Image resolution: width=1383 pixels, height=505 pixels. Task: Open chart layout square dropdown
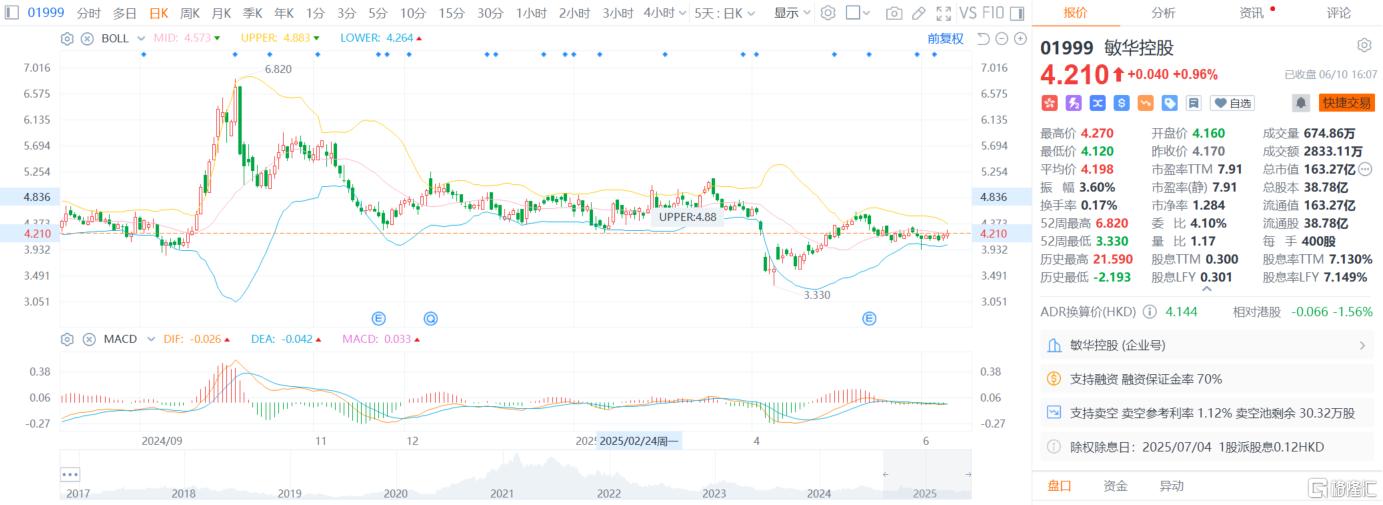(857, 13)
